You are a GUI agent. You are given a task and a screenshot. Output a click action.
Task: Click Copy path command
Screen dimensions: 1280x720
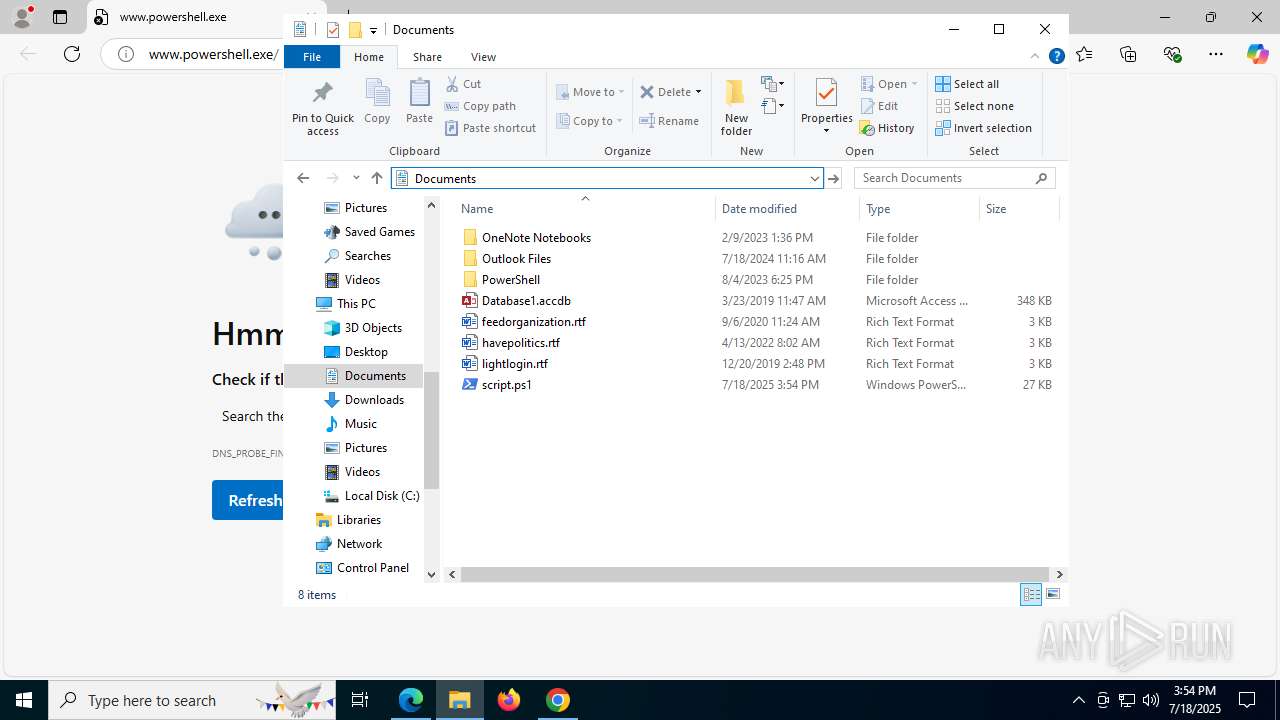click(480, 106)
